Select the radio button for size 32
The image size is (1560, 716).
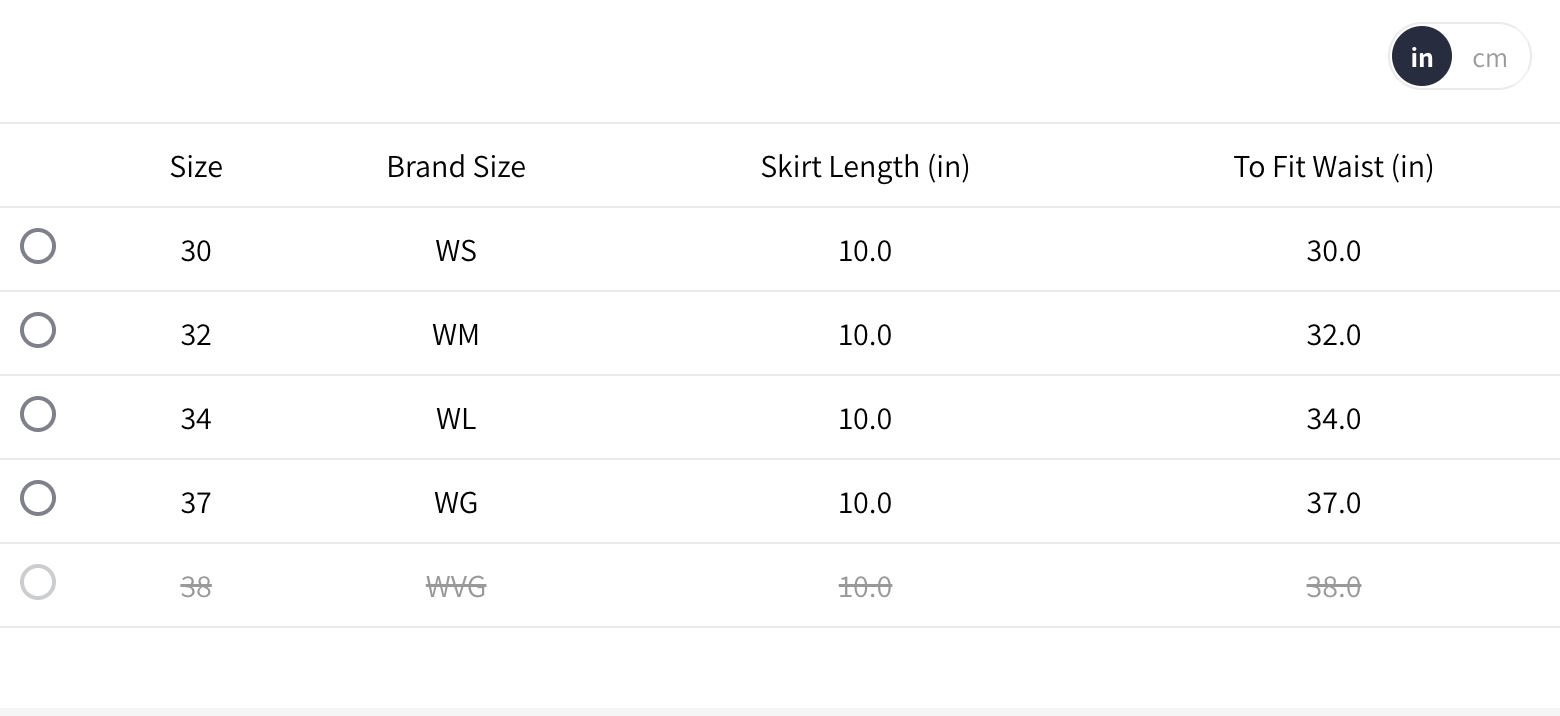coord(38,330)
